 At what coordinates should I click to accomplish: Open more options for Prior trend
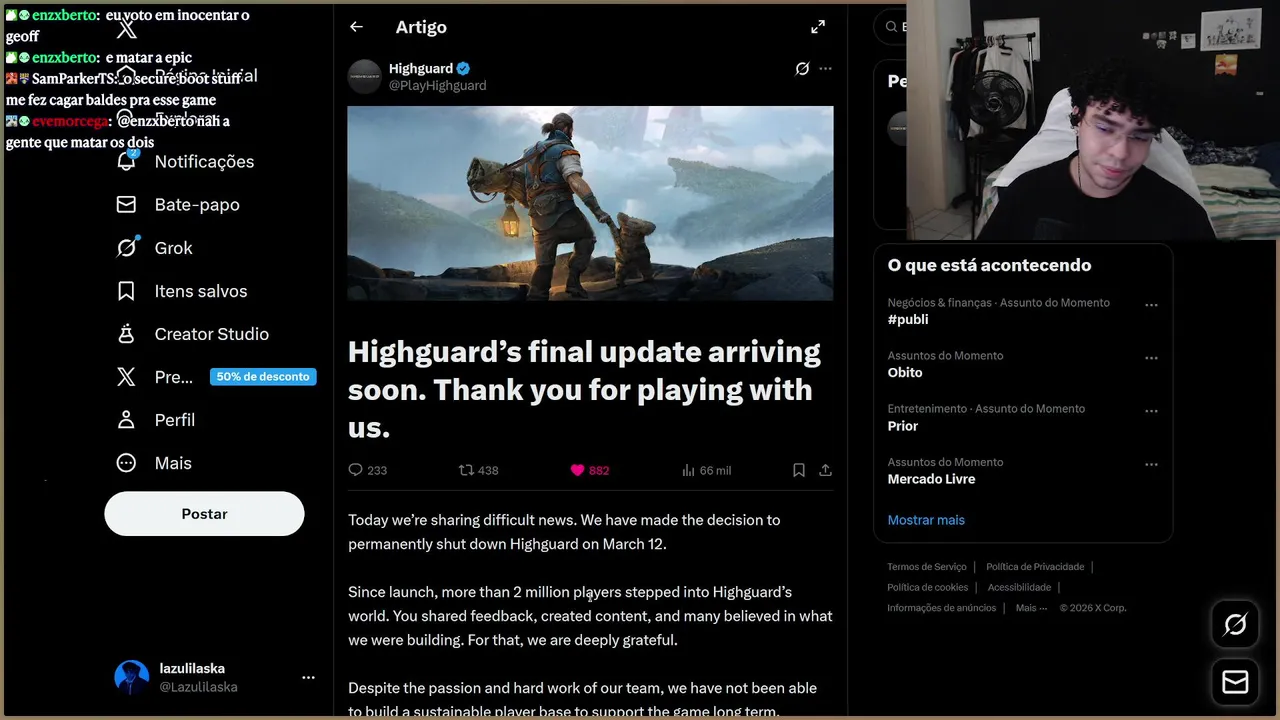[1151, 411]
